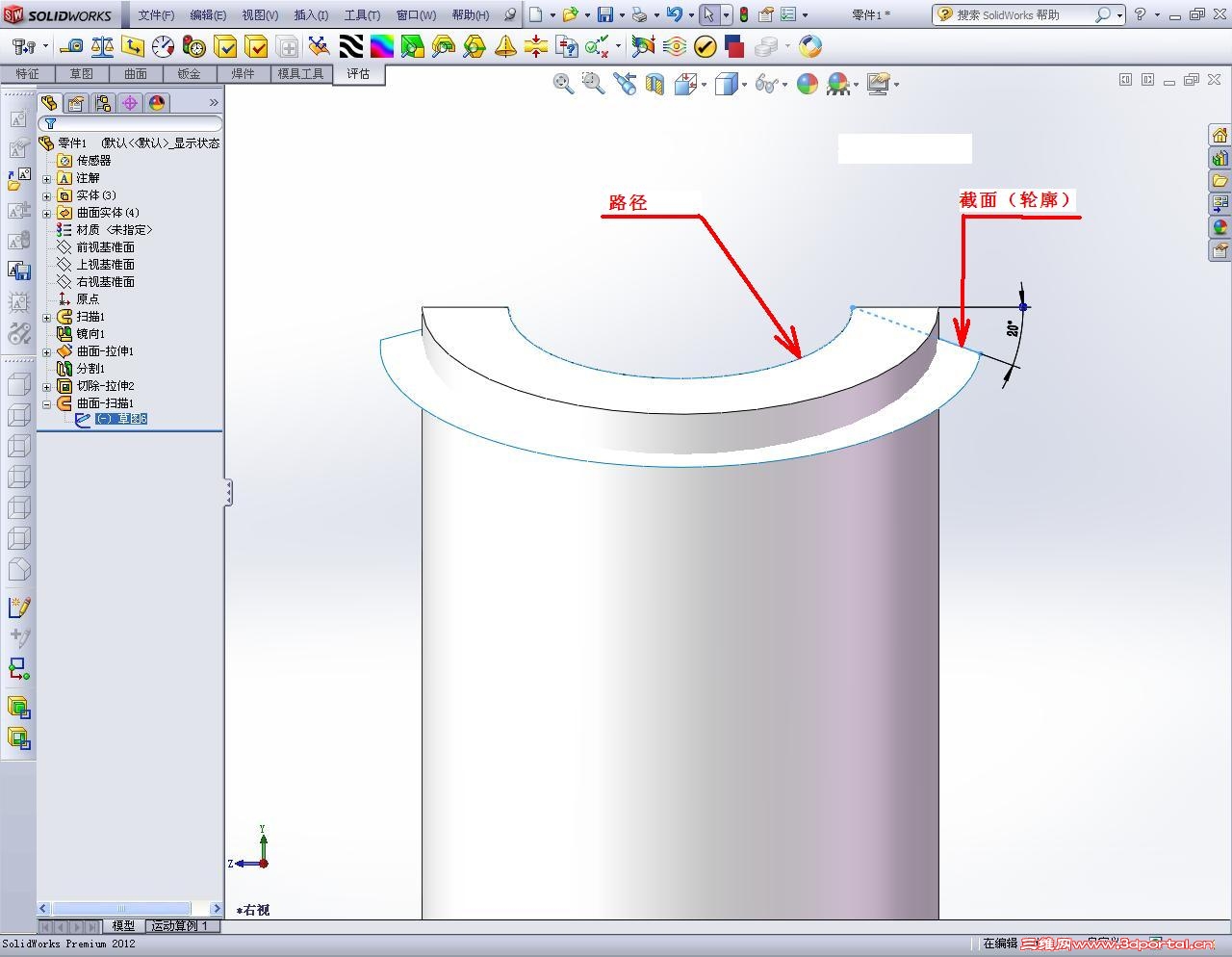The image size is (1232, 957).
Task: Expand the 曲面-拉伸1 feature
Action: point(46,351)
